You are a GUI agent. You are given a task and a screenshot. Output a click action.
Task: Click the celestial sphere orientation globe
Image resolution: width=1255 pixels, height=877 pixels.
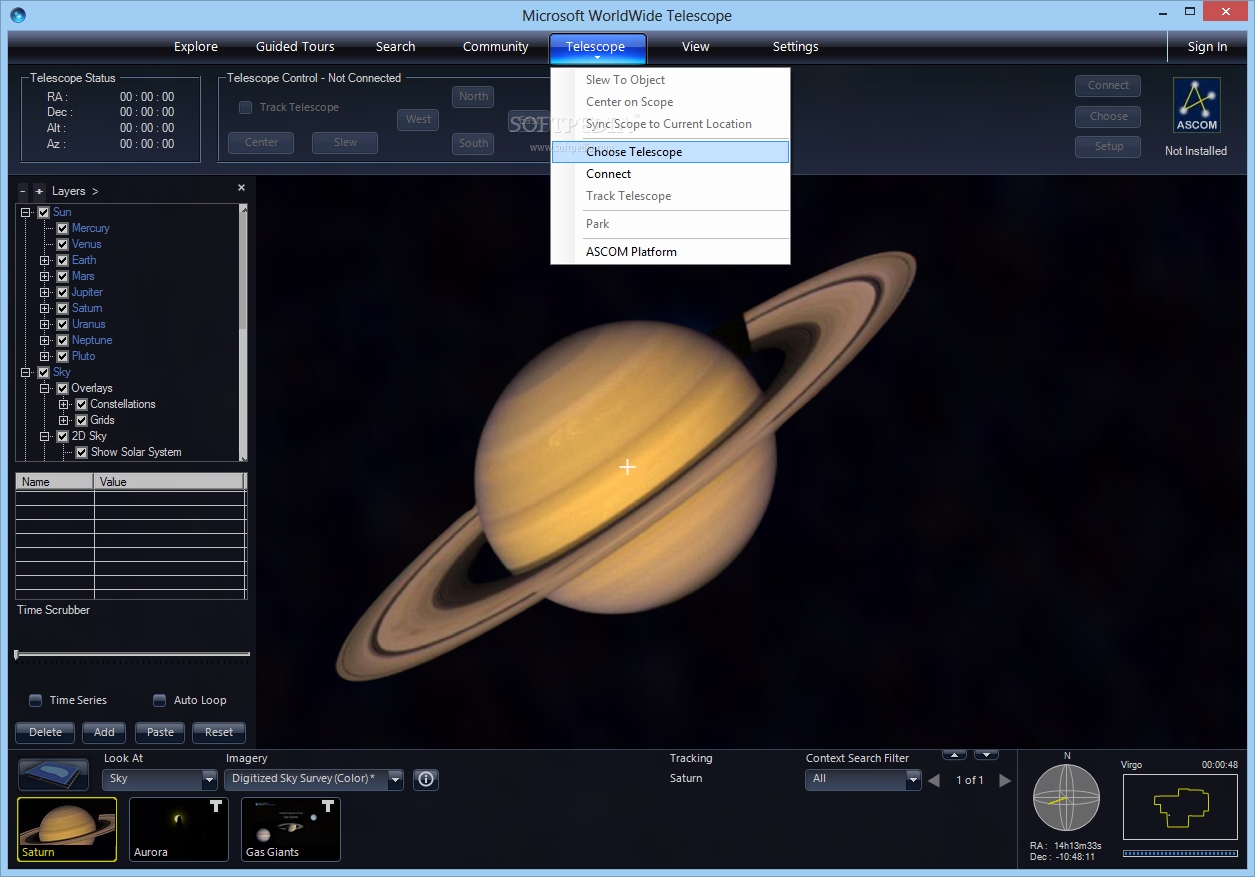coord(1066,797)
